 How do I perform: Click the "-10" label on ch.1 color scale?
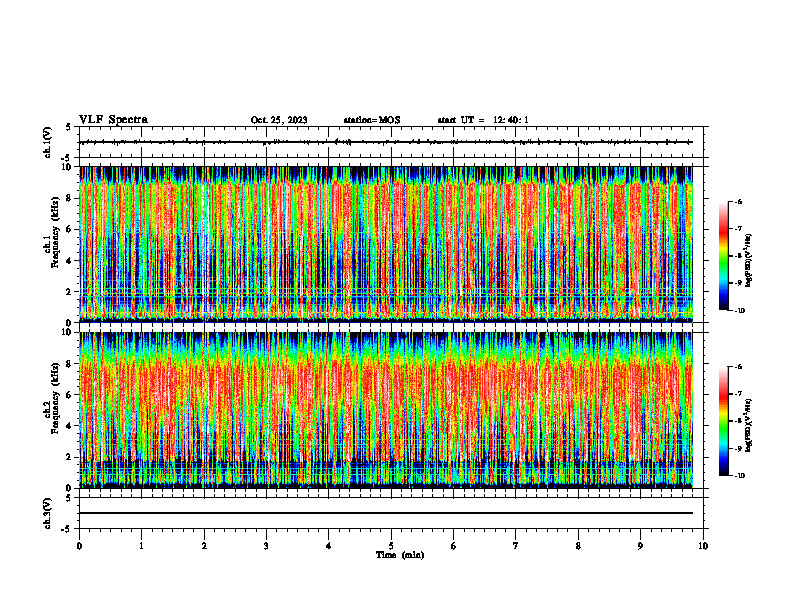coord(740,311)
